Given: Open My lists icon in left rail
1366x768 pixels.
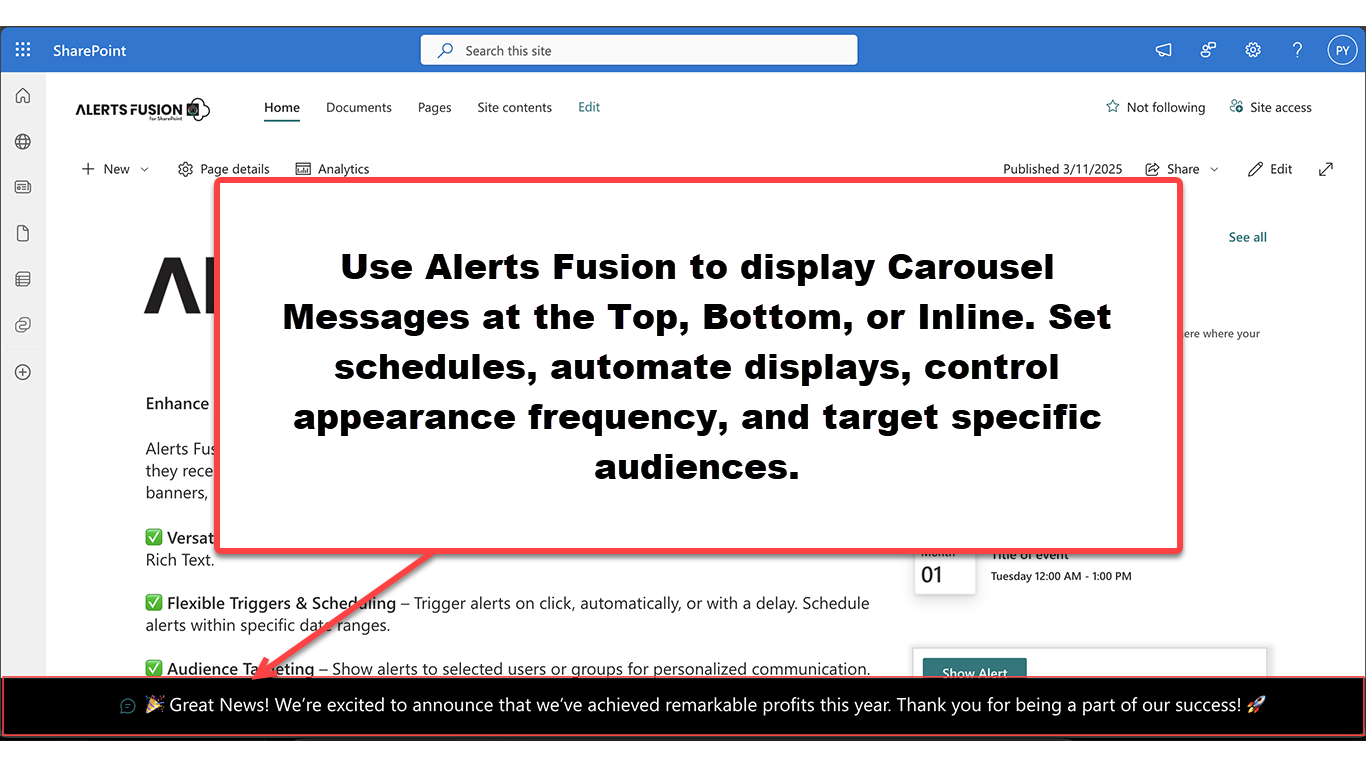Looking at the screenshot, I should [x=23, y=279].
